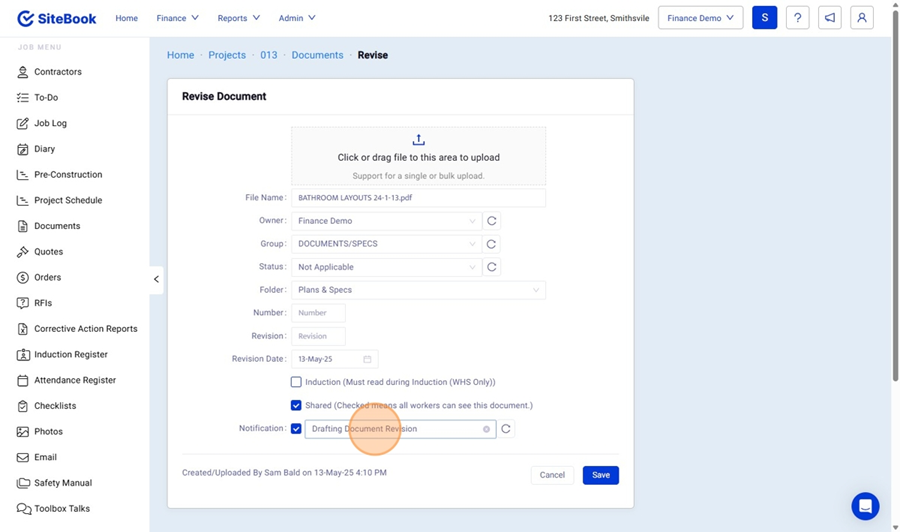Click the refresh icon beside Status field
This screenshot has width=900, height=532.
tap(491, 267)
